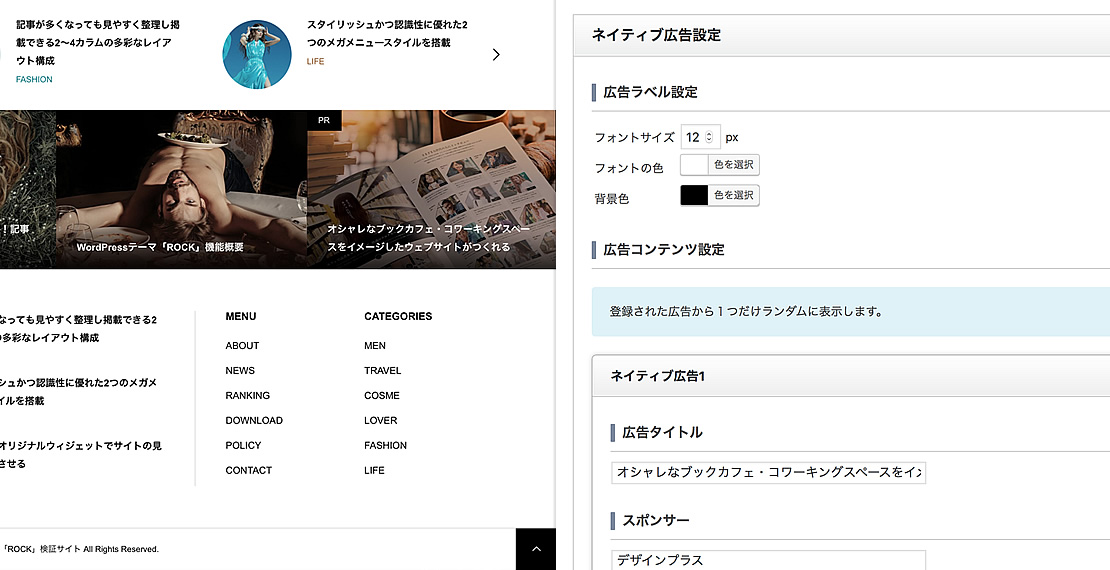Viewport: 1110px width, 570px height.
Task: Open the CONTACT footer link
Action: [248, 470]
